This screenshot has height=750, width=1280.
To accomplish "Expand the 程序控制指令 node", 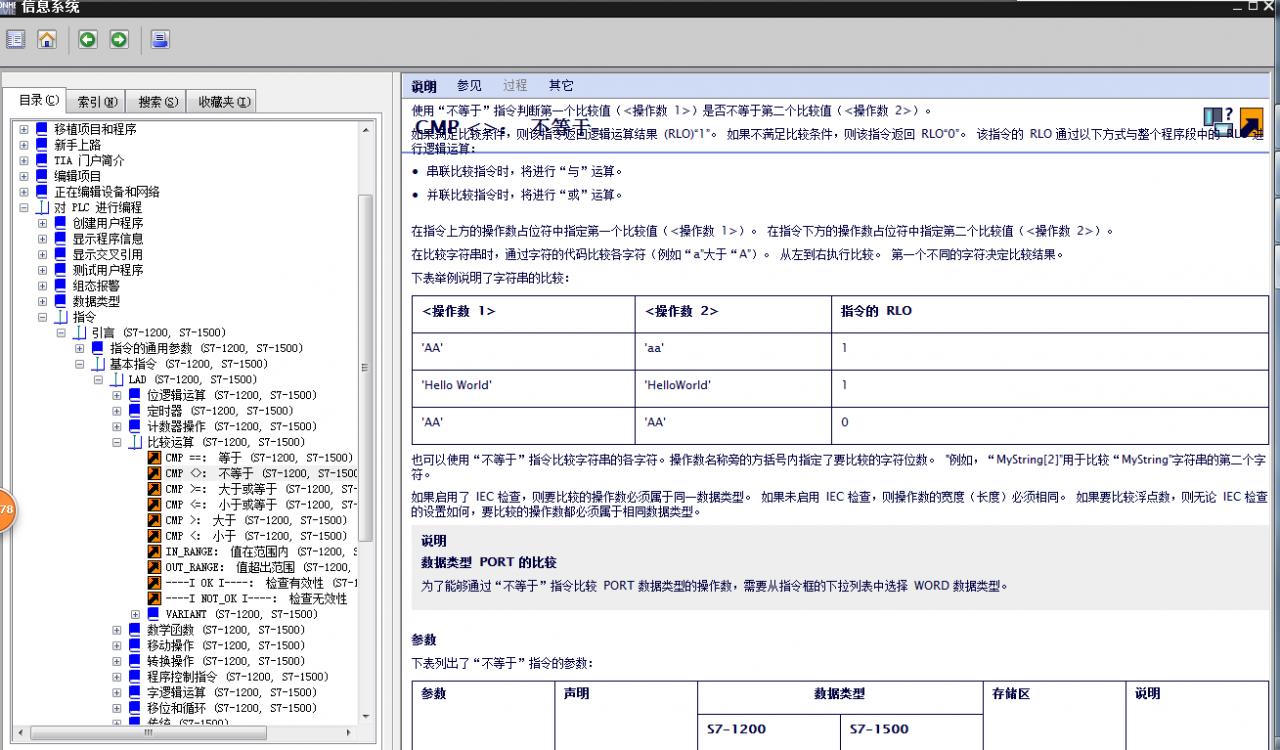I will tap(117, 677).
